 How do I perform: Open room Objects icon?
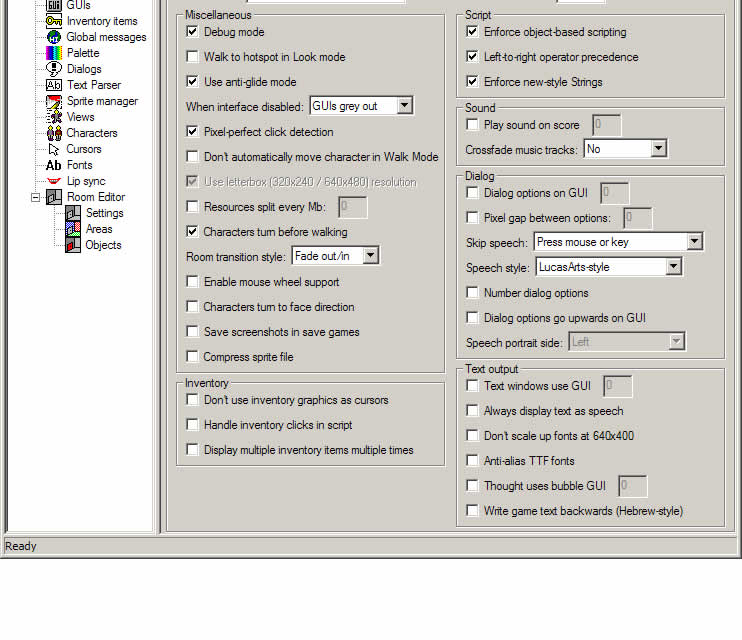click(x=72, y=245)
